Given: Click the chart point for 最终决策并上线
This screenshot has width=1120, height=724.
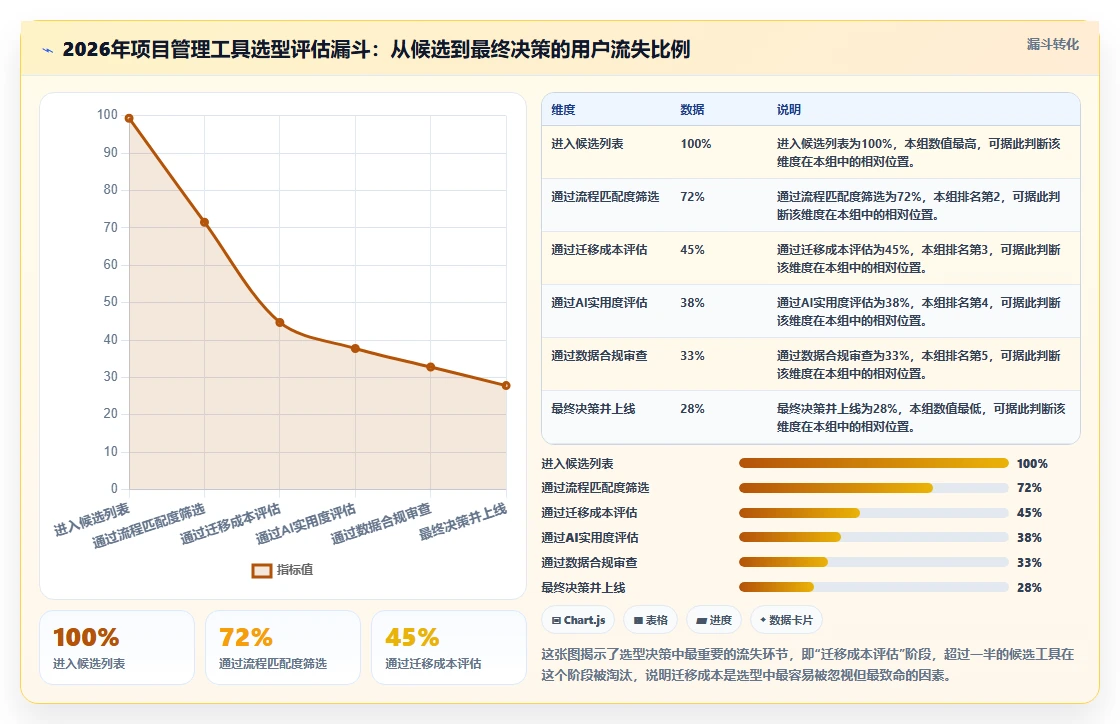Looking at the screenshot, I should pyautogui.click(x=506, y=386).
